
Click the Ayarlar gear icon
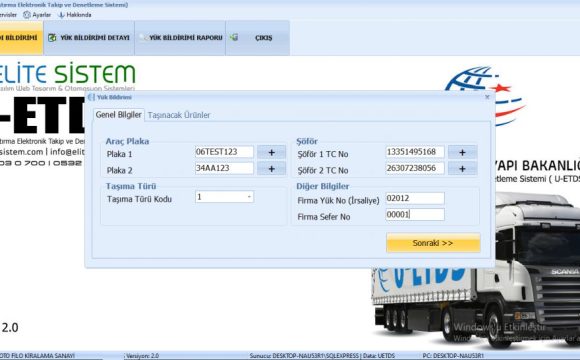[x=27, y=15]
